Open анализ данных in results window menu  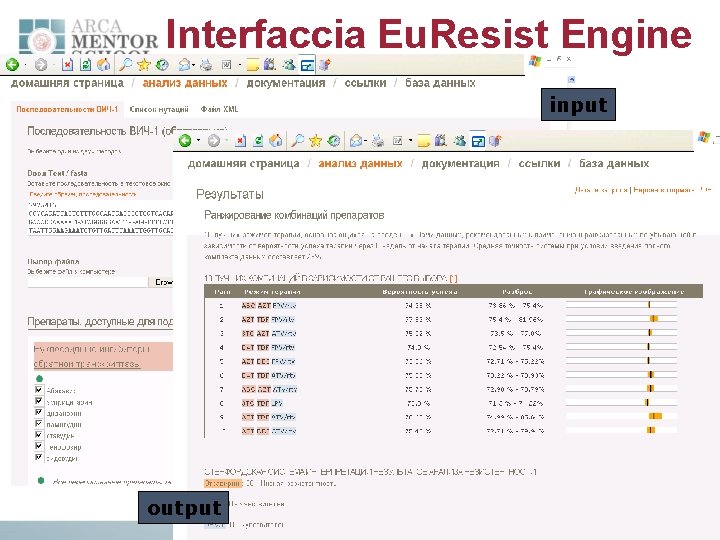point(360,163)
